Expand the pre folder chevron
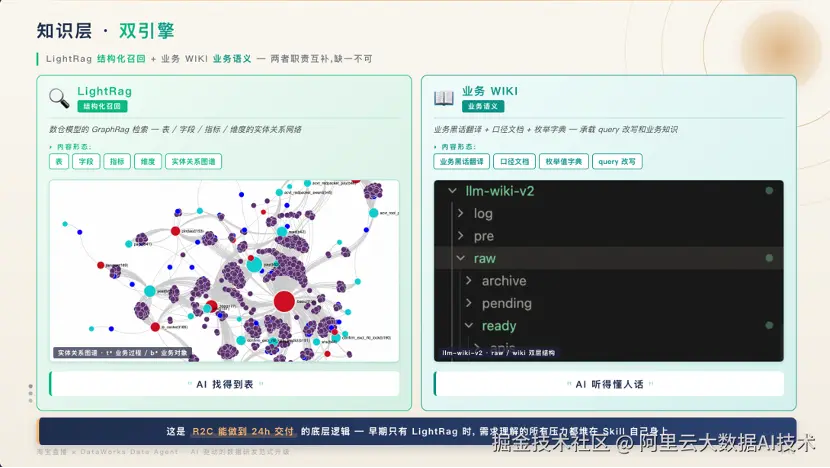Image resolution: width=830 pixels, height=468 pixels. [x=461, y=236]
